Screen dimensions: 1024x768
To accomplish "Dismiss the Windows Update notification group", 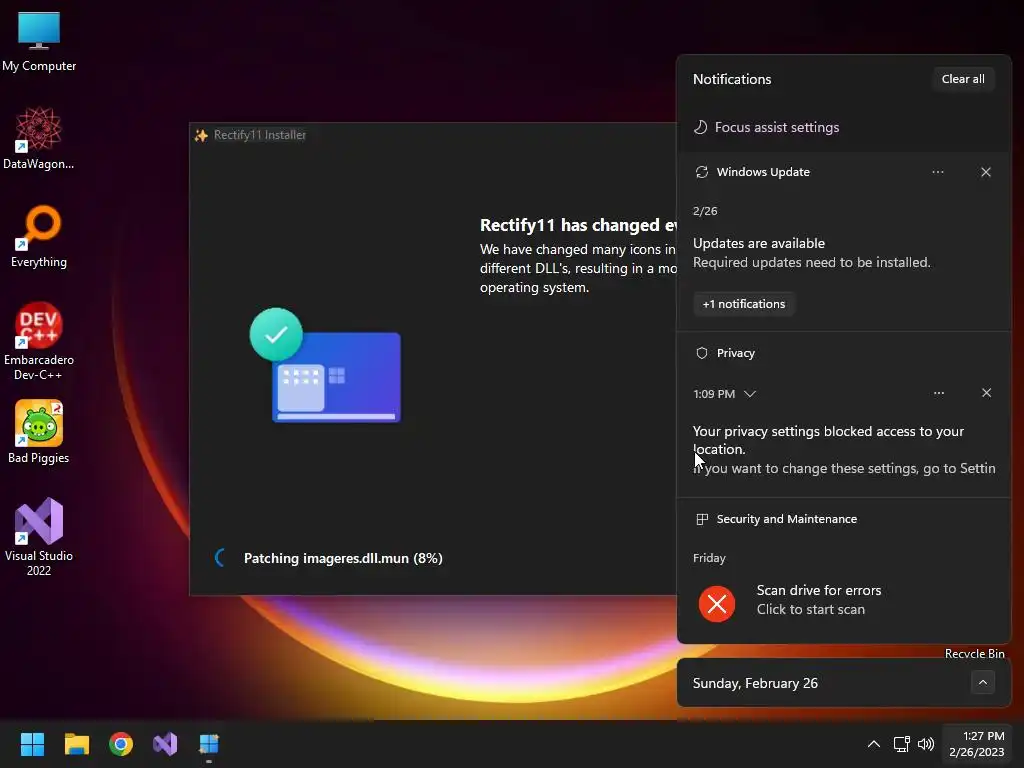I will pos(986,172).
